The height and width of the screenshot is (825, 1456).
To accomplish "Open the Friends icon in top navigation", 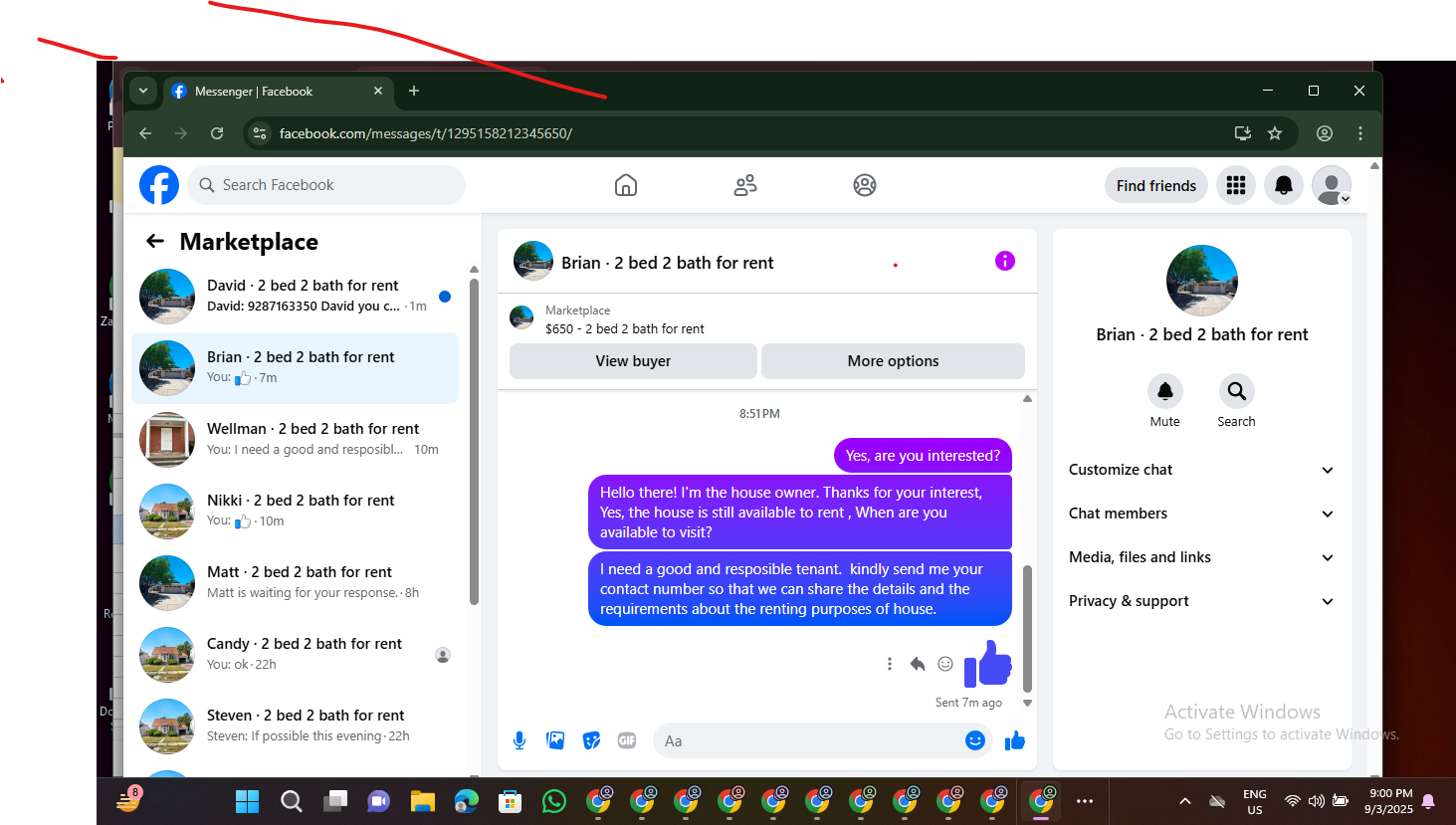I will [745, 185].
